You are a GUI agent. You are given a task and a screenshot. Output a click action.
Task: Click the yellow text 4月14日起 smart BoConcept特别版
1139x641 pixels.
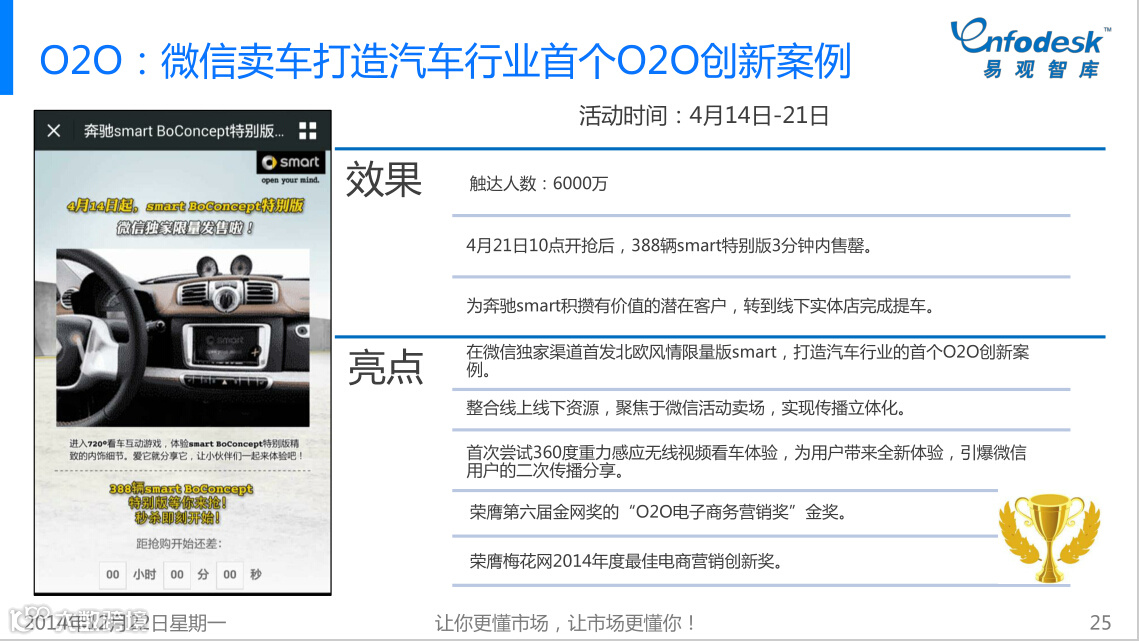click(x=185, y=206)
